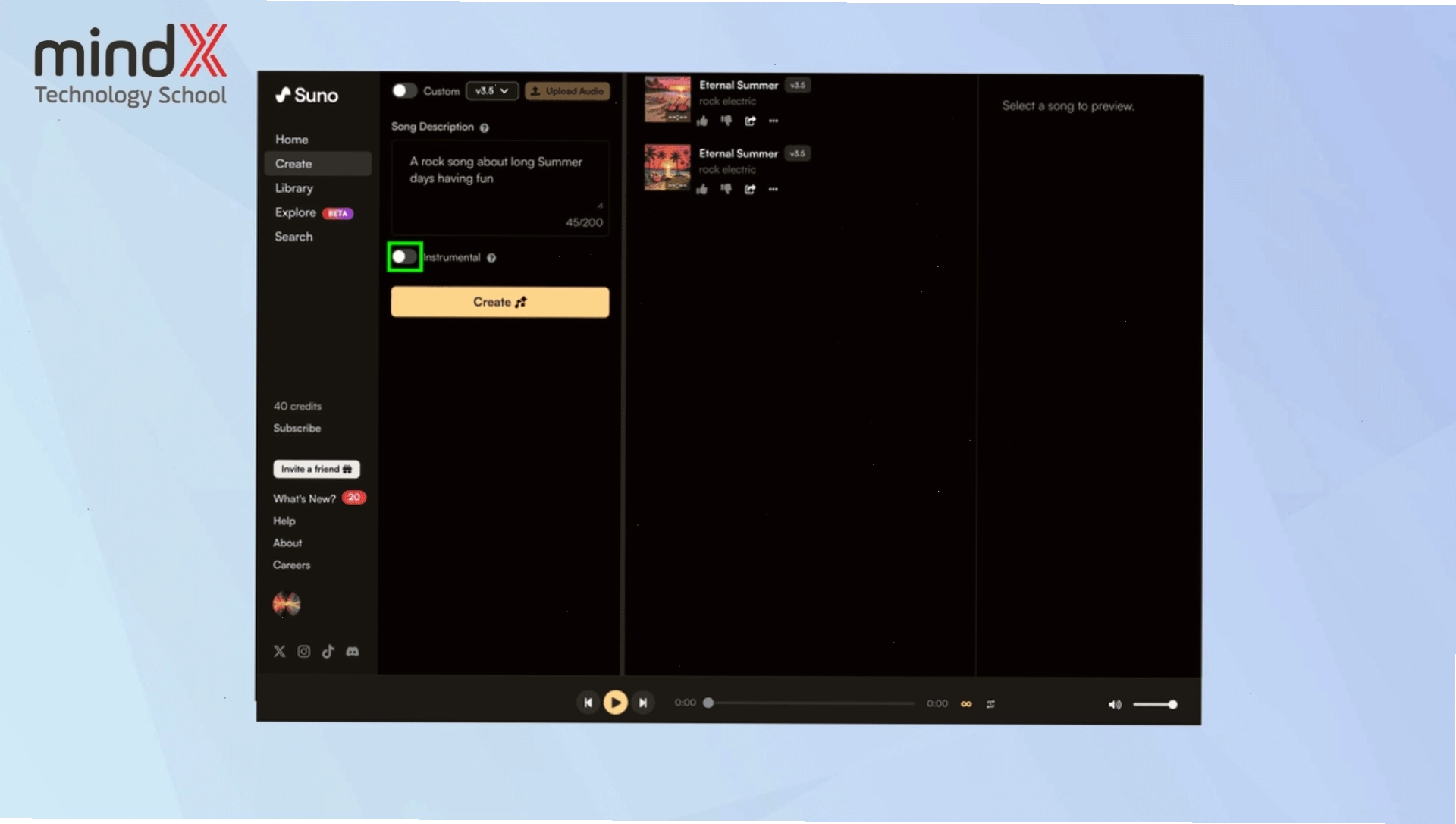Toggle the Custom mode switch
Screen dimensions: 1456x824
[x=404, y=91]
